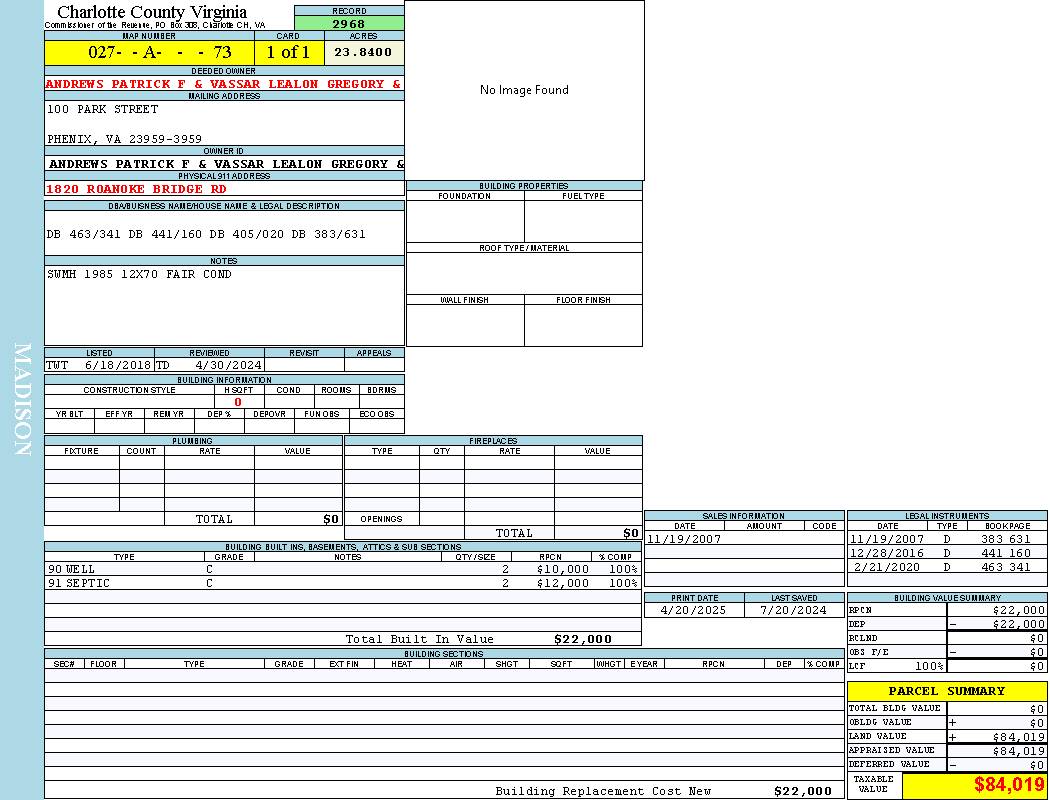
Task: Select the 2/21/2020 legal instrument row
Action: [x=946, y=567]
